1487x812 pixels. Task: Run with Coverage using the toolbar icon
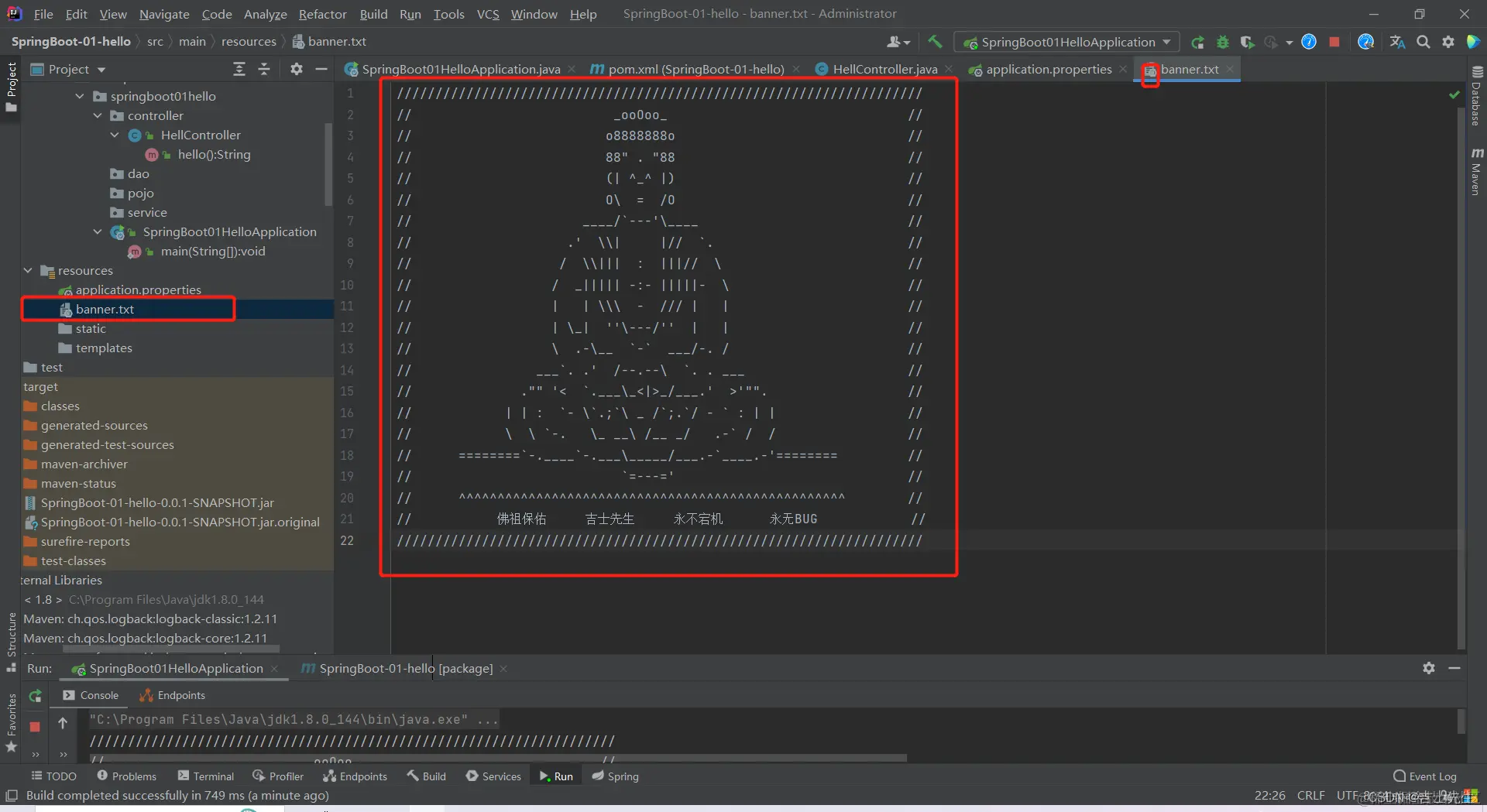click(1247, 43)
